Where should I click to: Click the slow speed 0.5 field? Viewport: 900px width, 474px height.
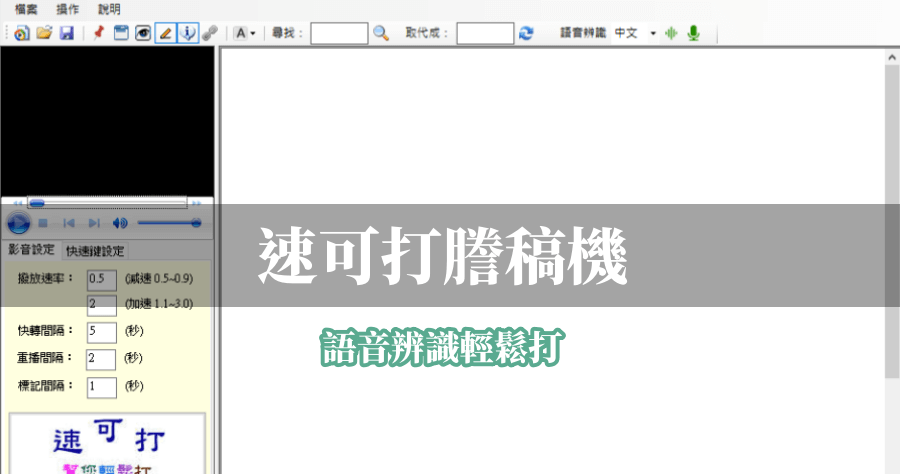102,279
